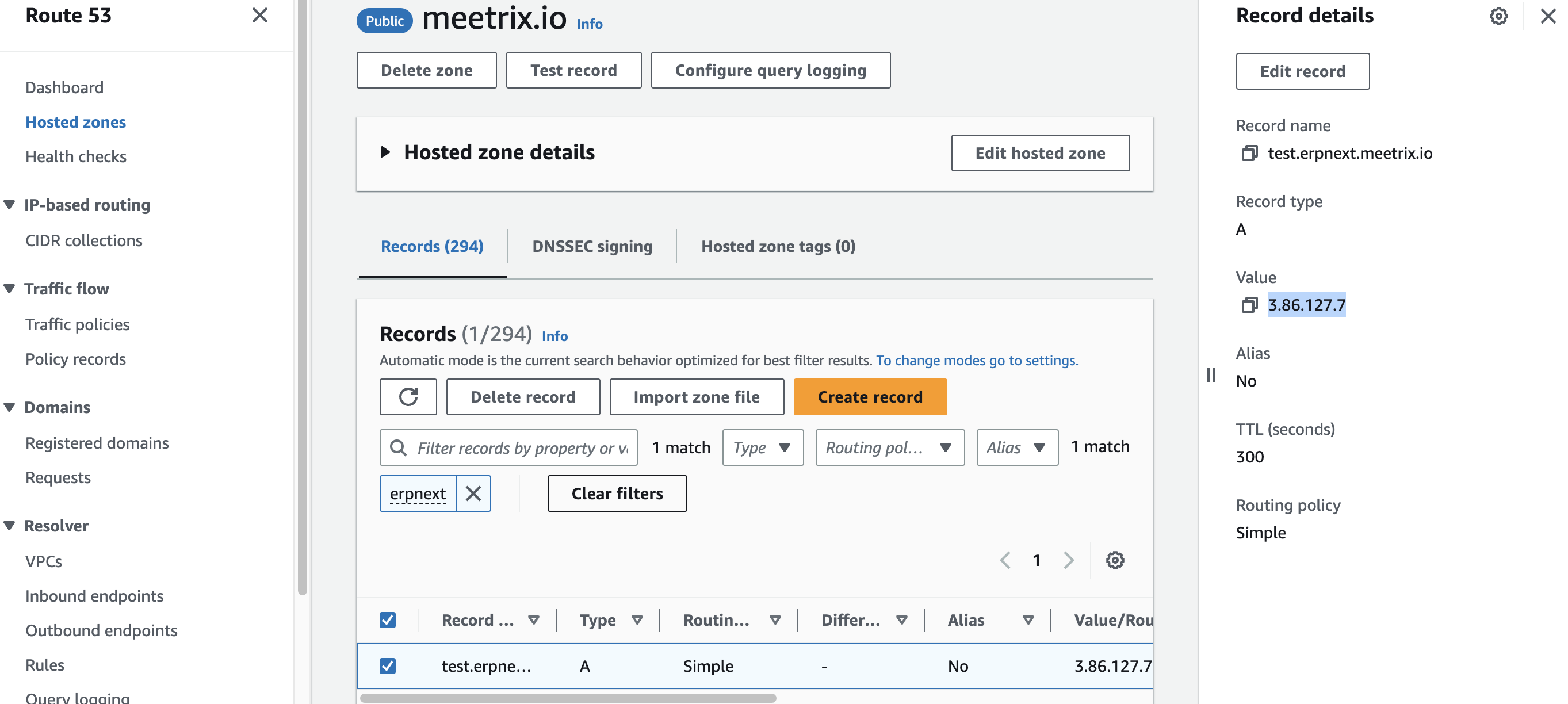
Task: Refresh the records list
Action: pyautogui.click(x=408, y=397)
